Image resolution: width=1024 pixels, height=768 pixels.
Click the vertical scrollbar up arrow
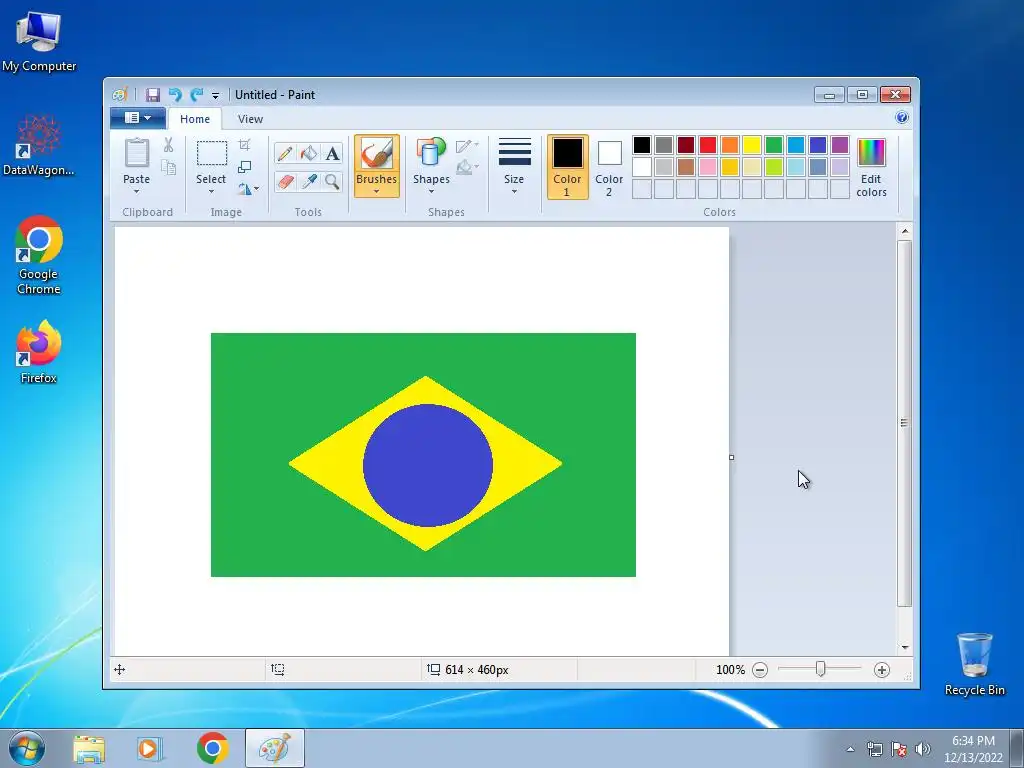click(x=904, y=231)
